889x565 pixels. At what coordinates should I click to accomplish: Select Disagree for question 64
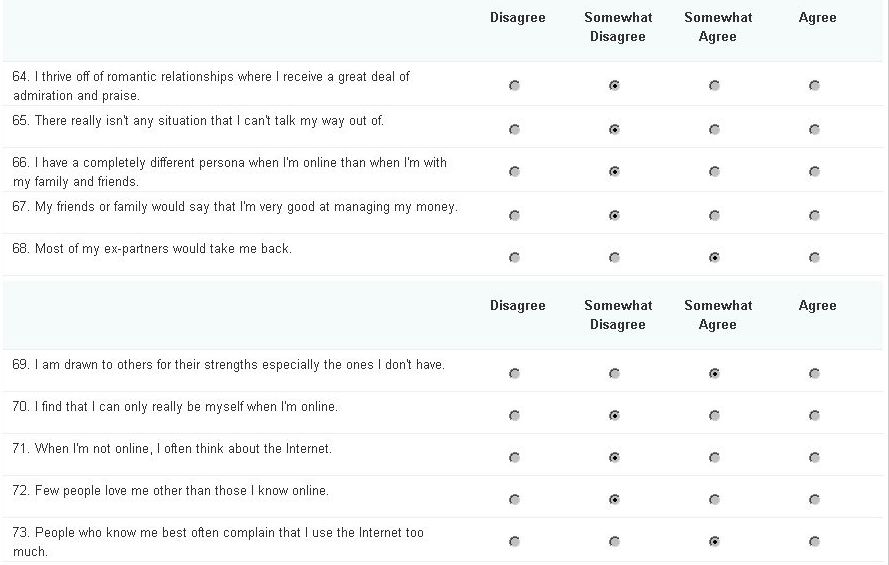coord(514,86)
